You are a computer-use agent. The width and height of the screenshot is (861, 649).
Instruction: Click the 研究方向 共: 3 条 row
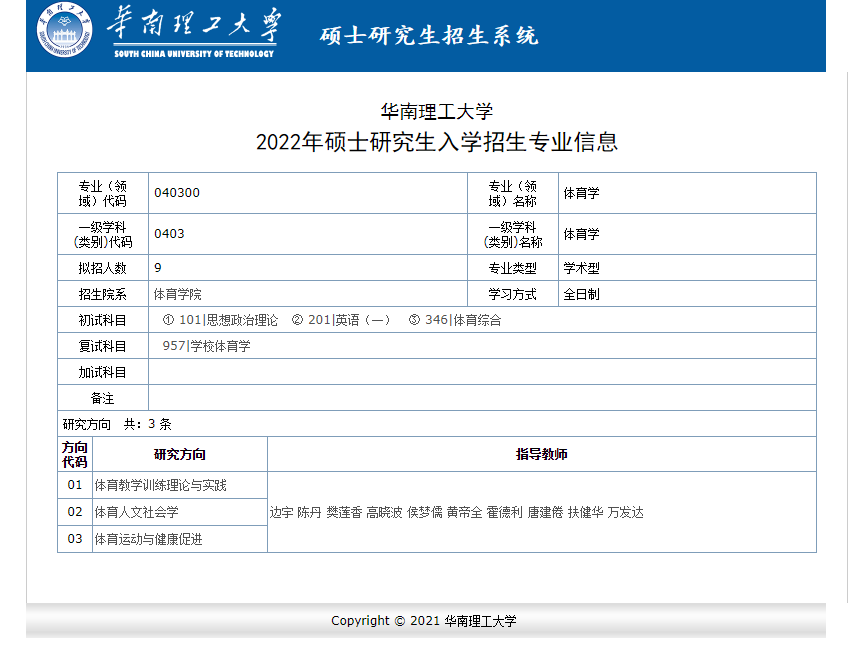click(437, 424)
